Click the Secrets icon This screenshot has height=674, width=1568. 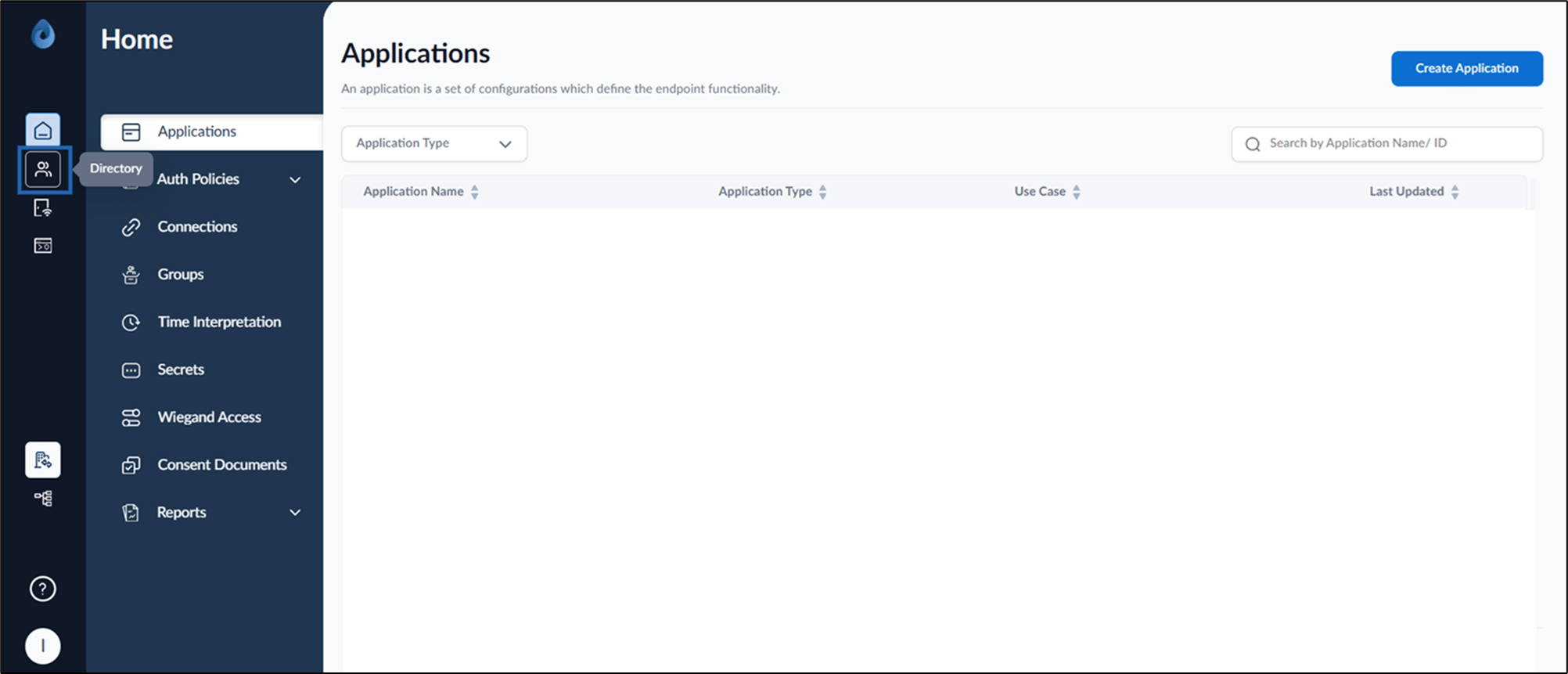(x=131, y=370)
